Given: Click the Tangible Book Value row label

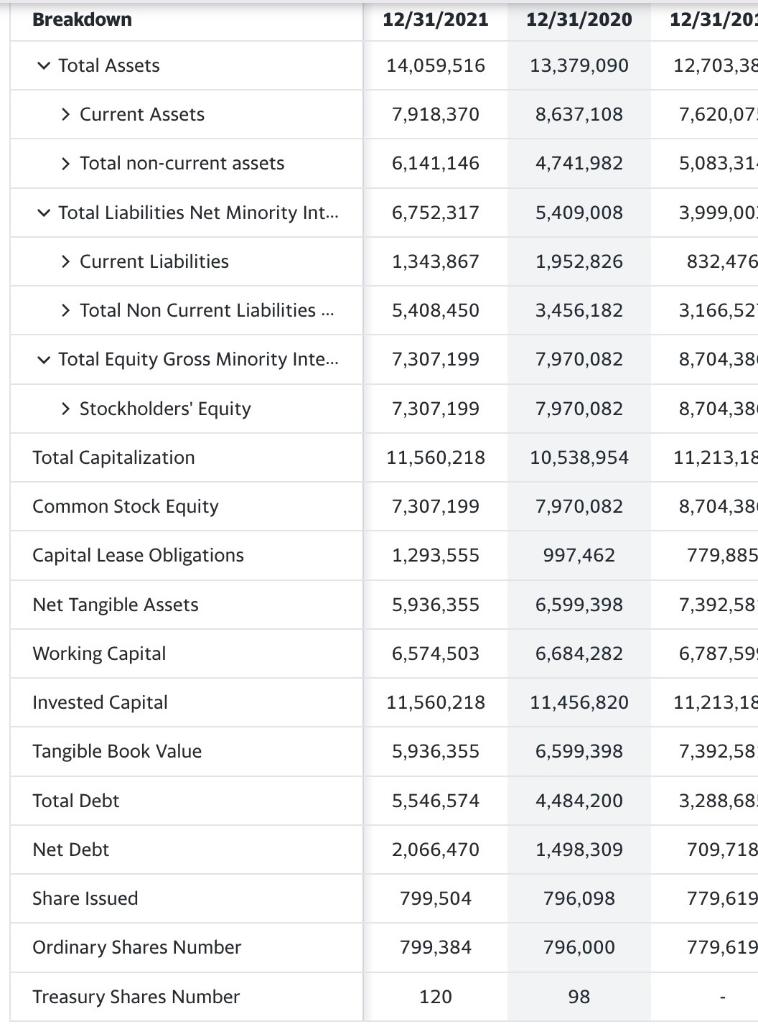Looking at the screenshot, I should coord(117,752).
